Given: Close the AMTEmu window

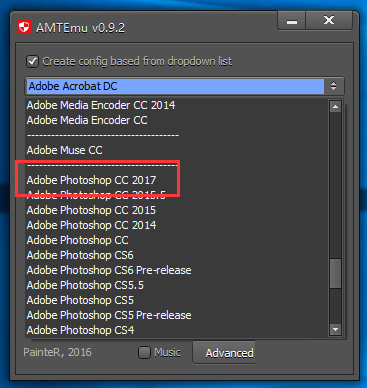Looking at the screenshot, I should pos(329,21).
